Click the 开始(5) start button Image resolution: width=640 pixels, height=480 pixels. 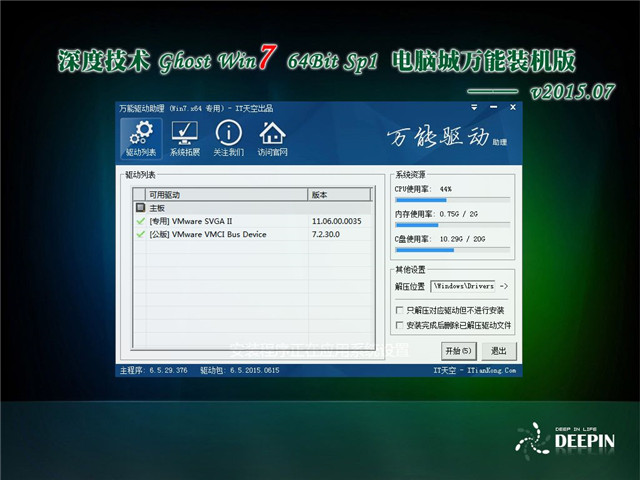coord(458,351)
